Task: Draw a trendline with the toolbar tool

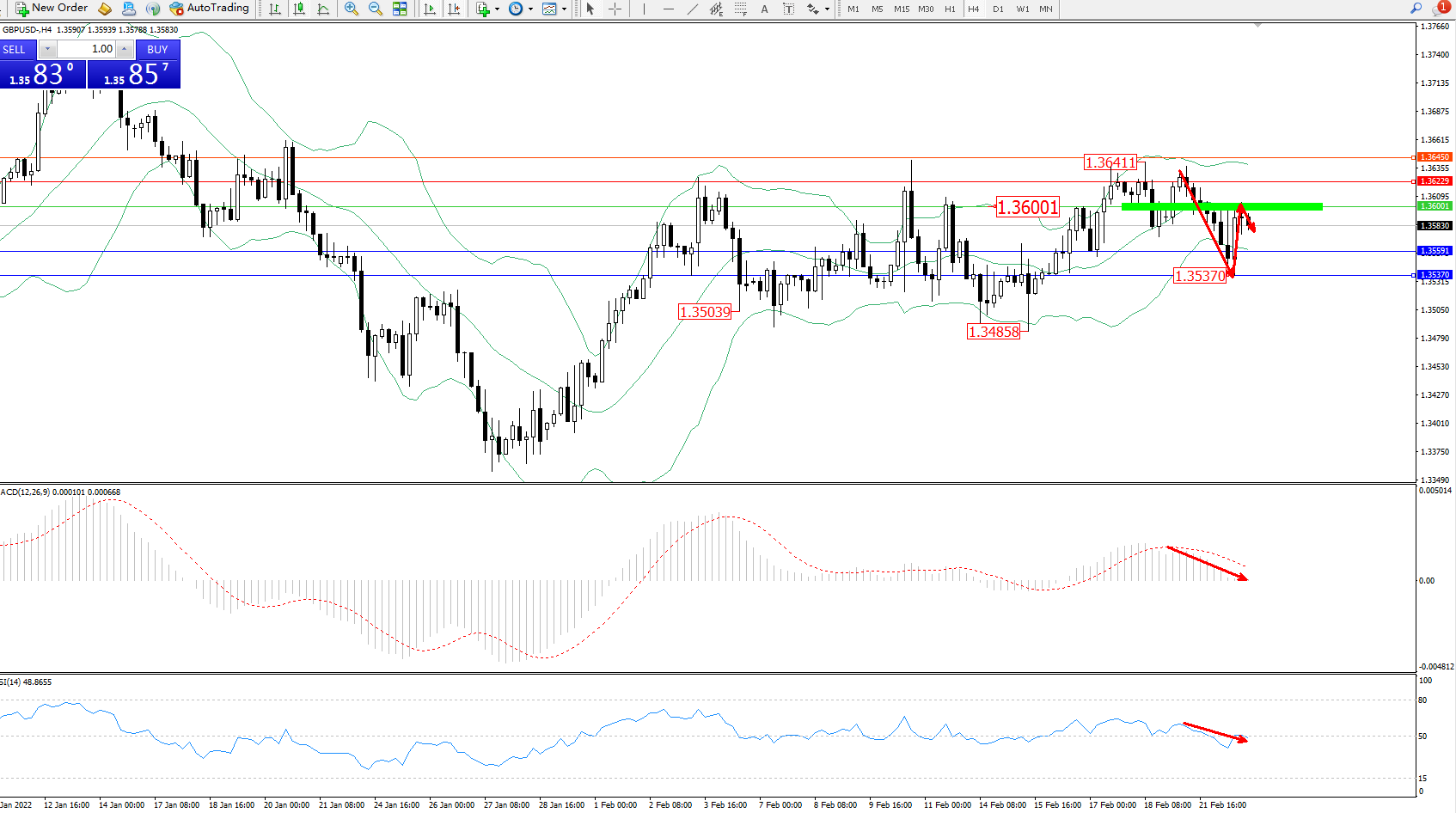Action: pos(692,9)
